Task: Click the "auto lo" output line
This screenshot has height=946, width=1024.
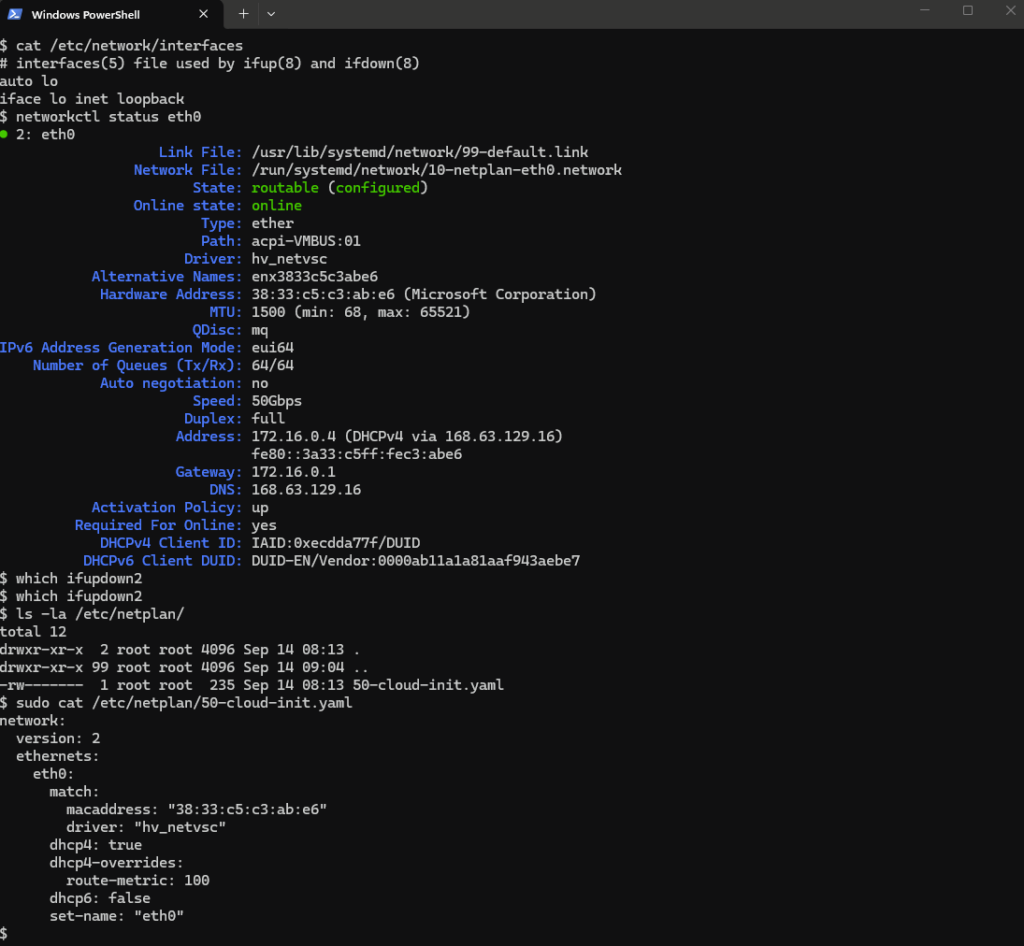Action: (x=29, y=81)
